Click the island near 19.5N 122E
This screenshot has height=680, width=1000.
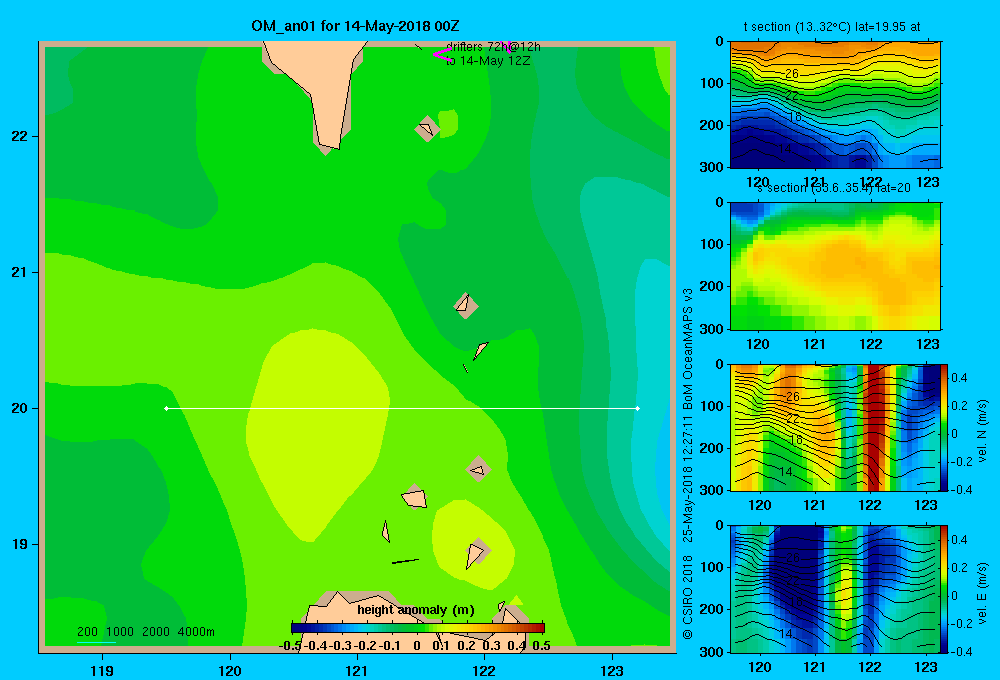[x=478, y=469]
